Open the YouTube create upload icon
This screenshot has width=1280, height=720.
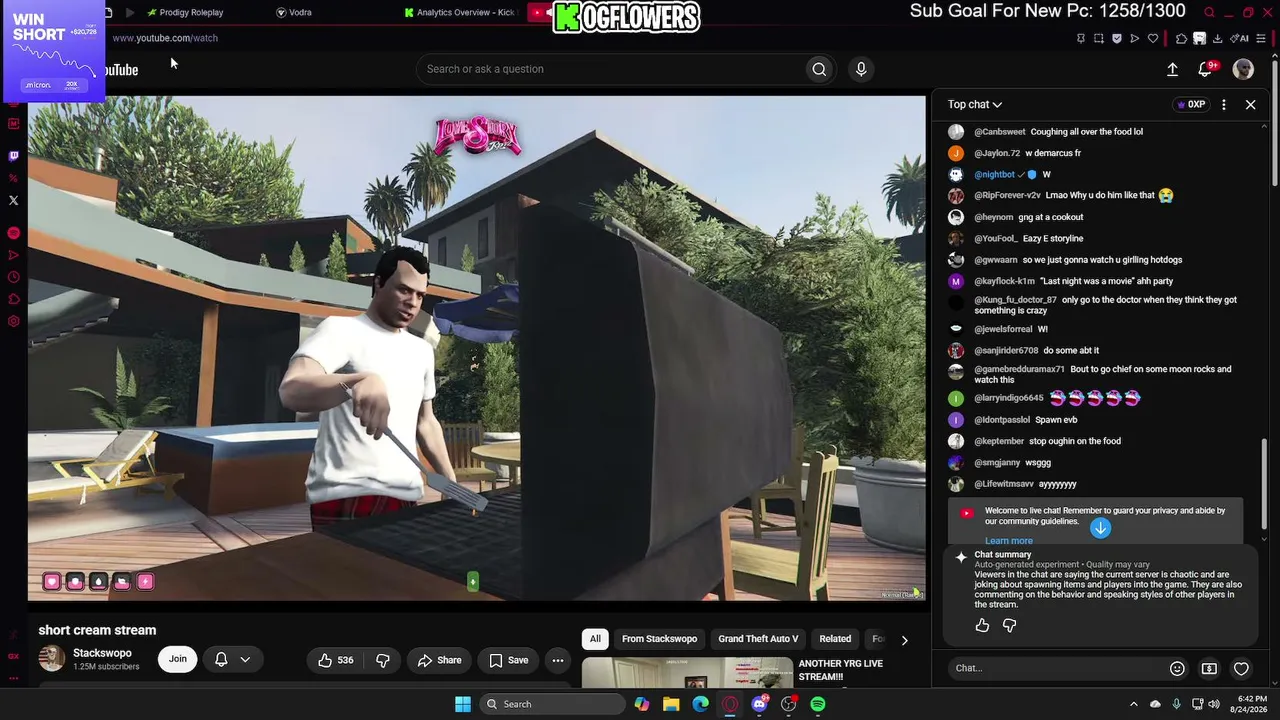click(1172, 69)
